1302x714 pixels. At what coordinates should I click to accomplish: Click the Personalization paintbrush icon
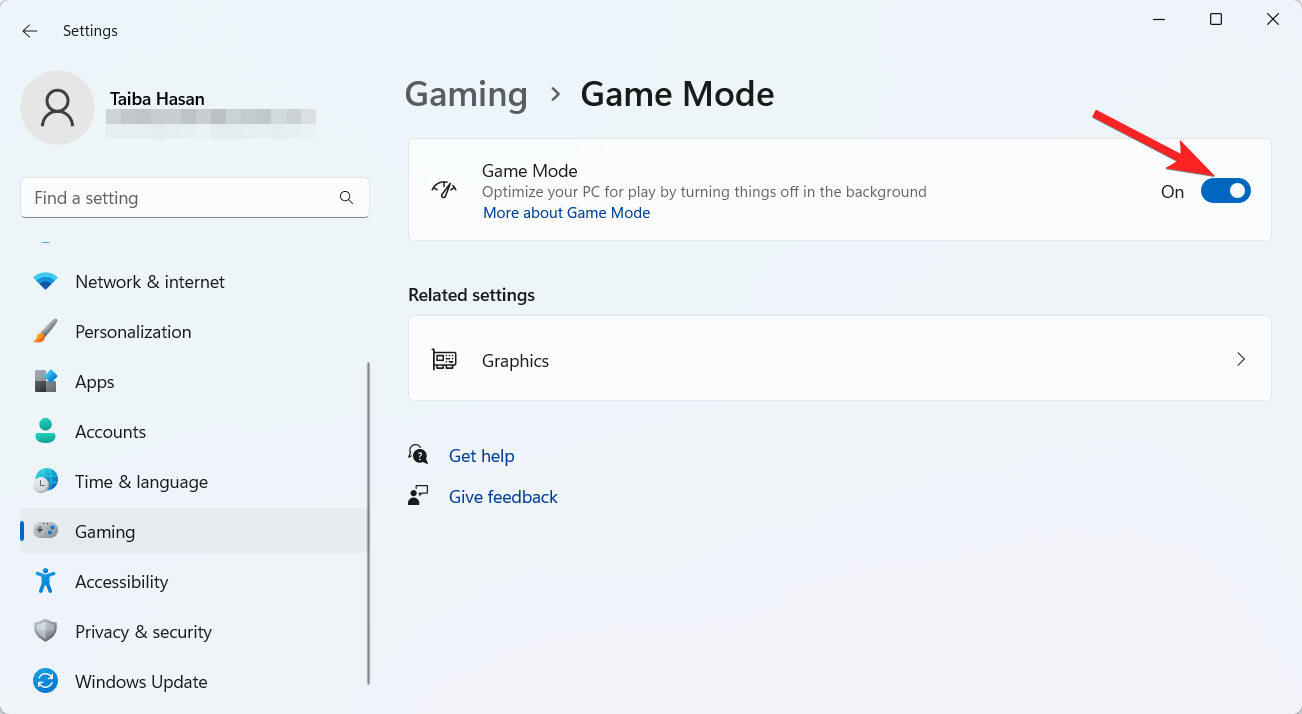pyautogui.click(x=46, y=331)
